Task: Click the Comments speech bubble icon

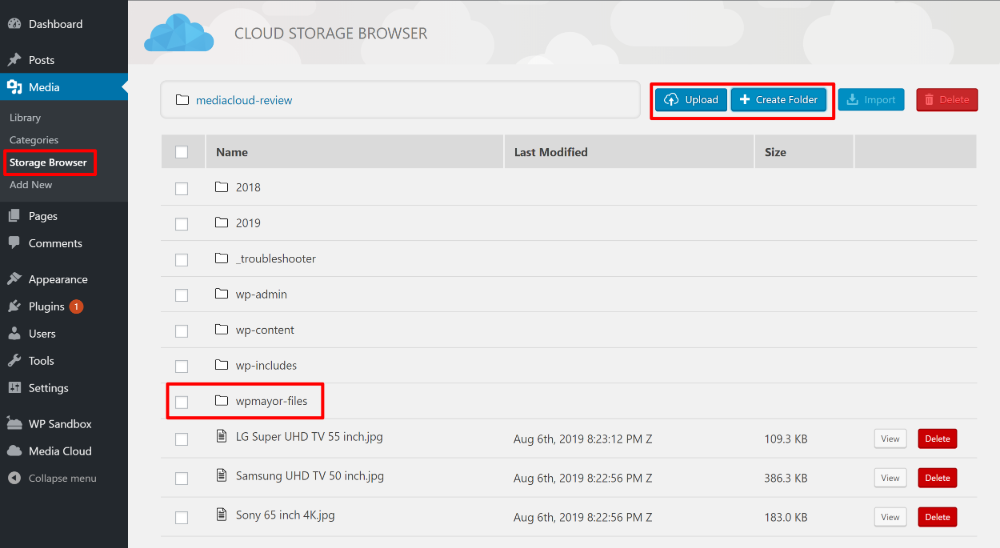Action: point(14,243)
